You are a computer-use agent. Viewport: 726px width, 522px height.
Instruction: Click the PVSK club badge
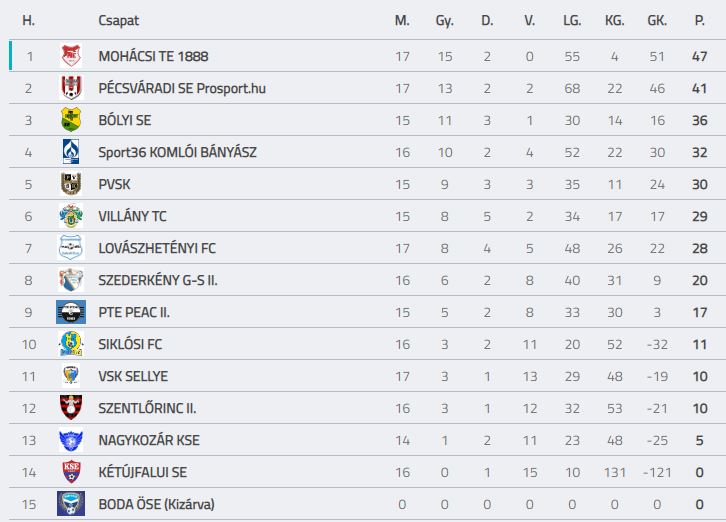(x=71, y=184)
